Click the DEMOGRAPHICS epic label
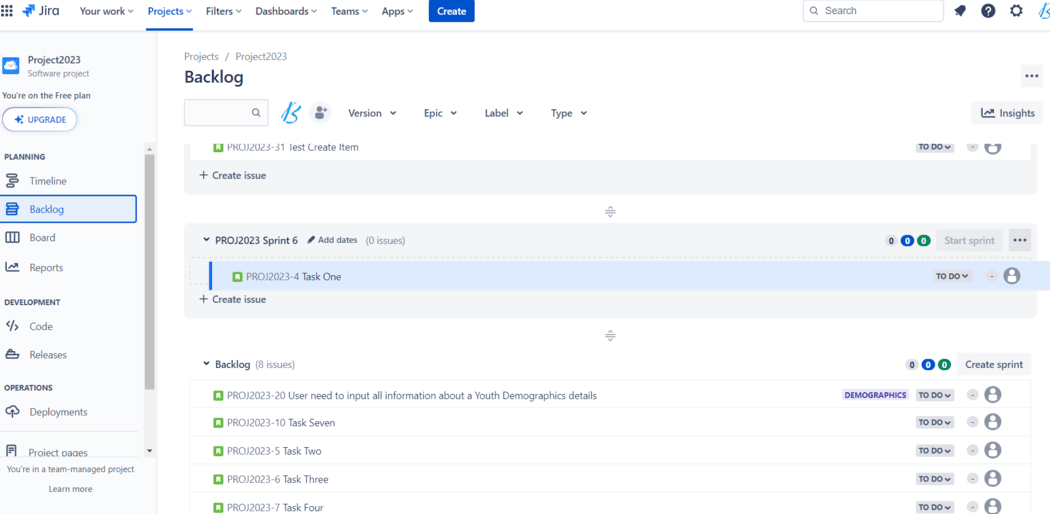1050x514 pixels. coord(875,395)
